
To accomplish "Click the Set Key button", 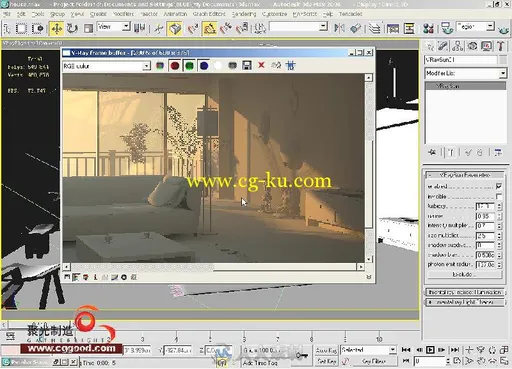I will 326,361.
